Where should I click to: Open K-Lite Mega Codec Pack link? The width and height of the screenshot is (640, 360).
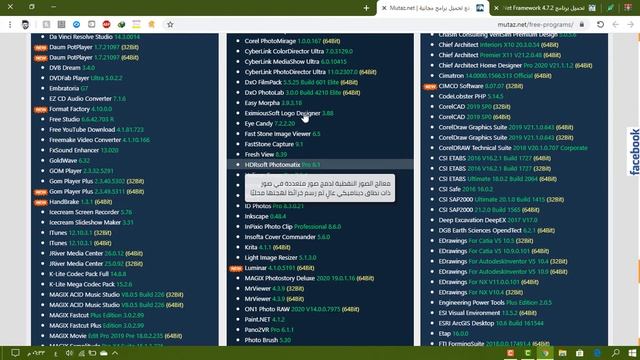tap(91, 284)
